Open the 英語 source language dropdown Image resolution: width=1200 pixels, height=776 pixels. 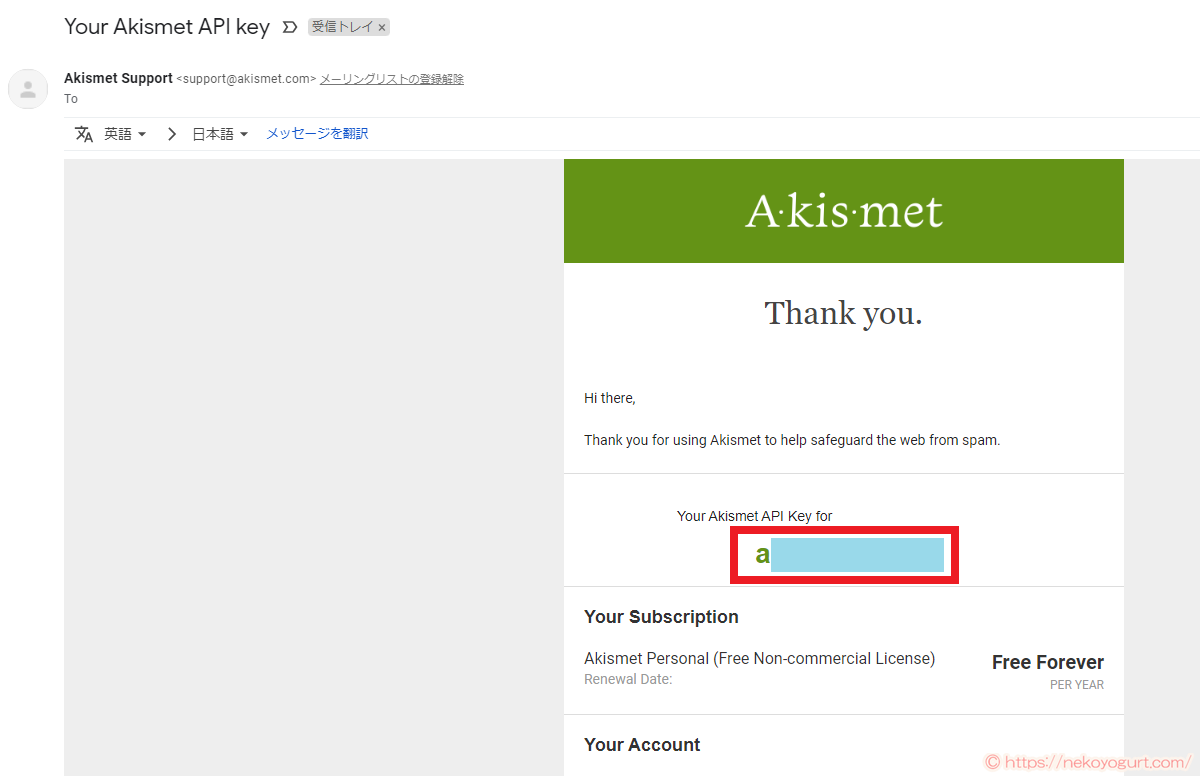pyautogui.click(x=125, y=134)
